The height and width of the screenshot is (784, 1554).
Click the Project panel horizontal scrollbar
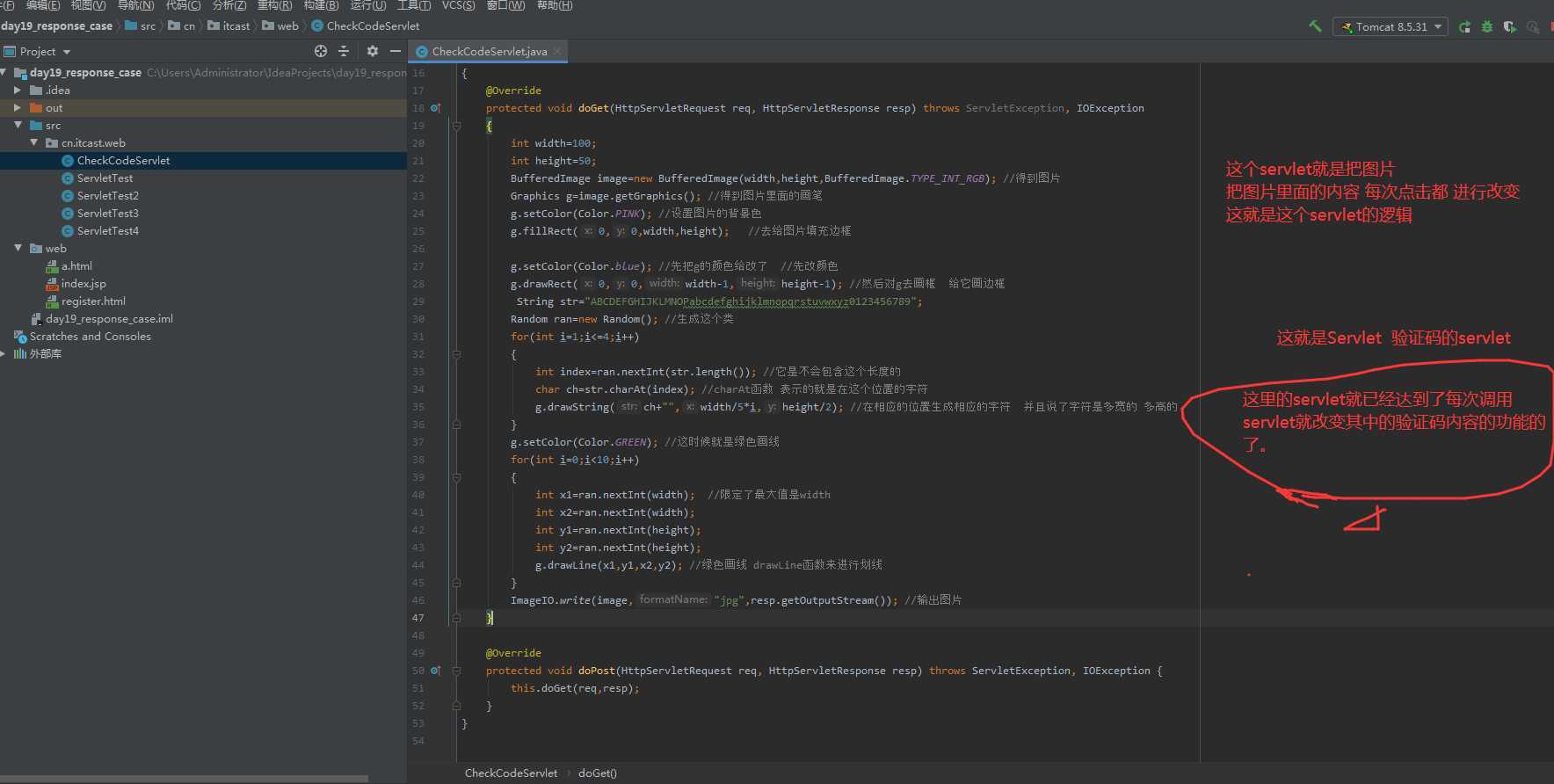pyautogui.click(x=185, y=779)
